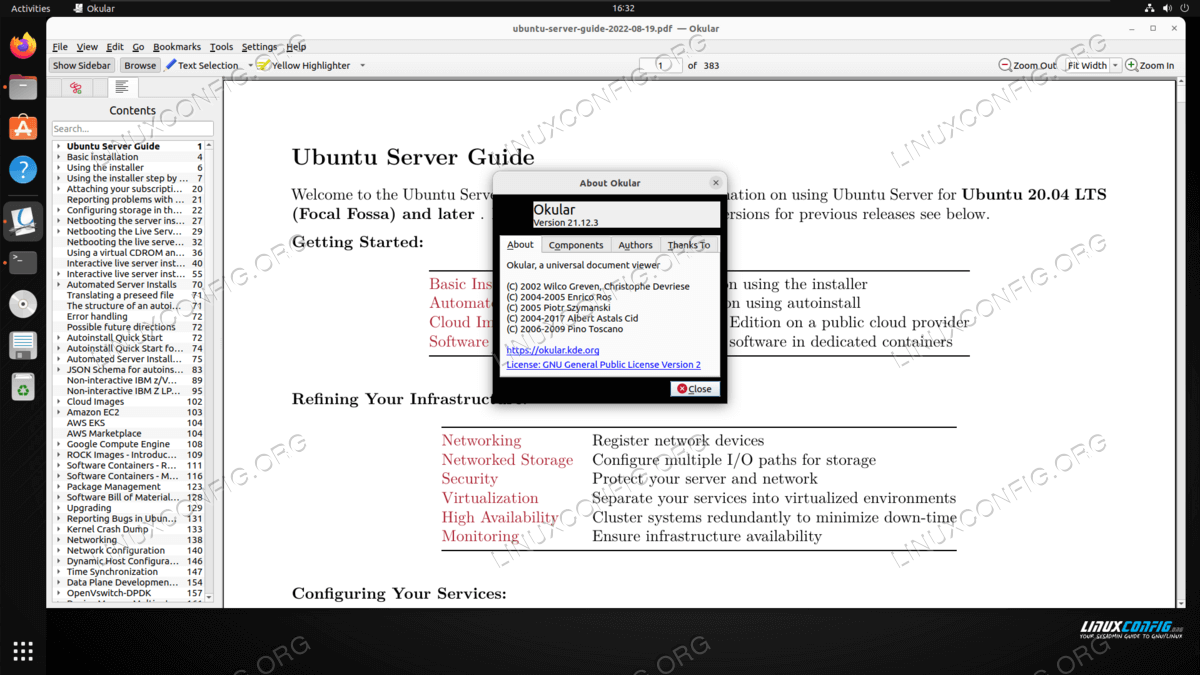This screenshot has width=1200, height=675.
Task: Open the floppy save icon in the dock
Action: (23, 345)
